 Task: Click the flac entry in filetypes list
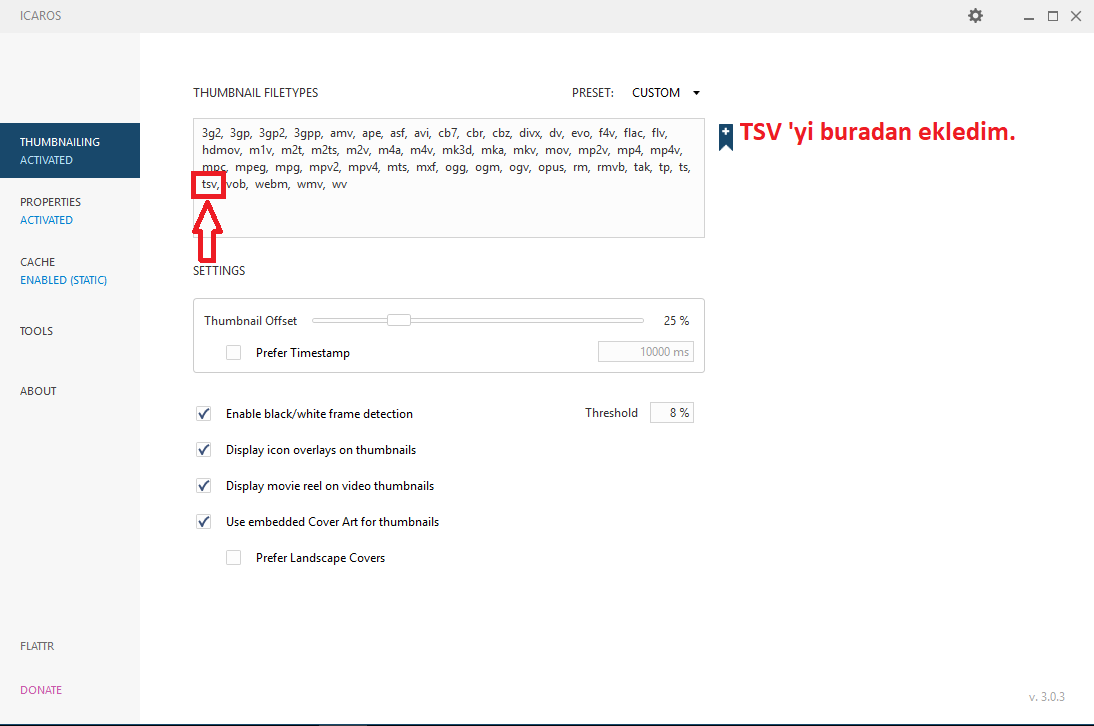(633, 133)
